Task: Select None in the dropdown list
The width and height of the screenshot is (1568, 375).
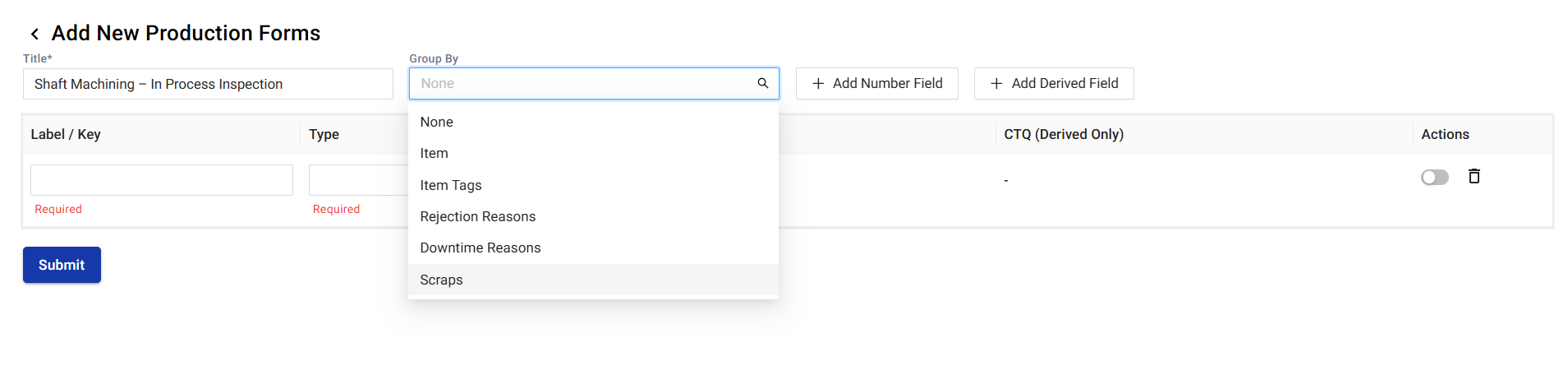Action: (x=437, y=122)
